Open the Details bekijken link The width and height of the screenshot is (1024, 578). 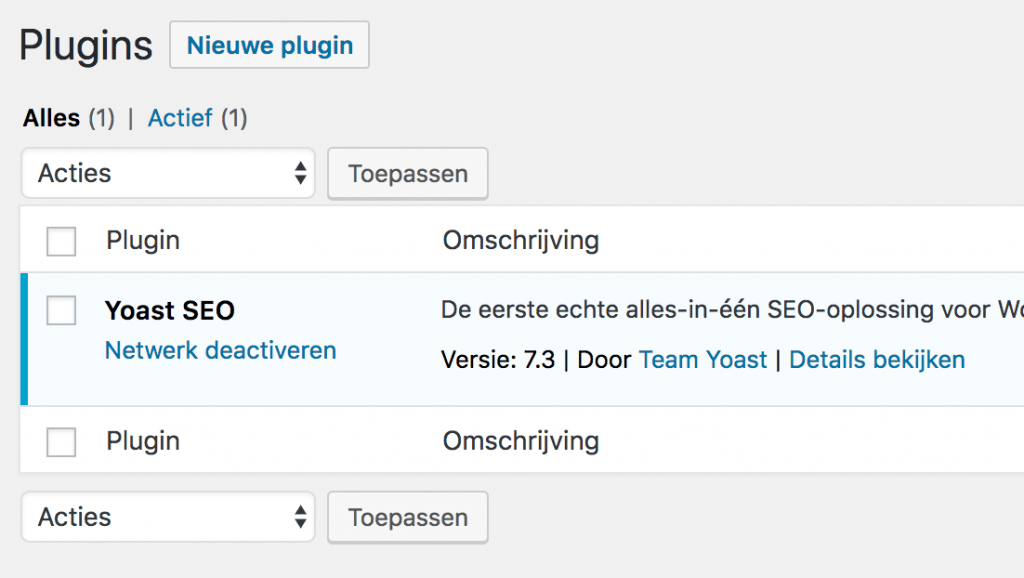(877, 360)
